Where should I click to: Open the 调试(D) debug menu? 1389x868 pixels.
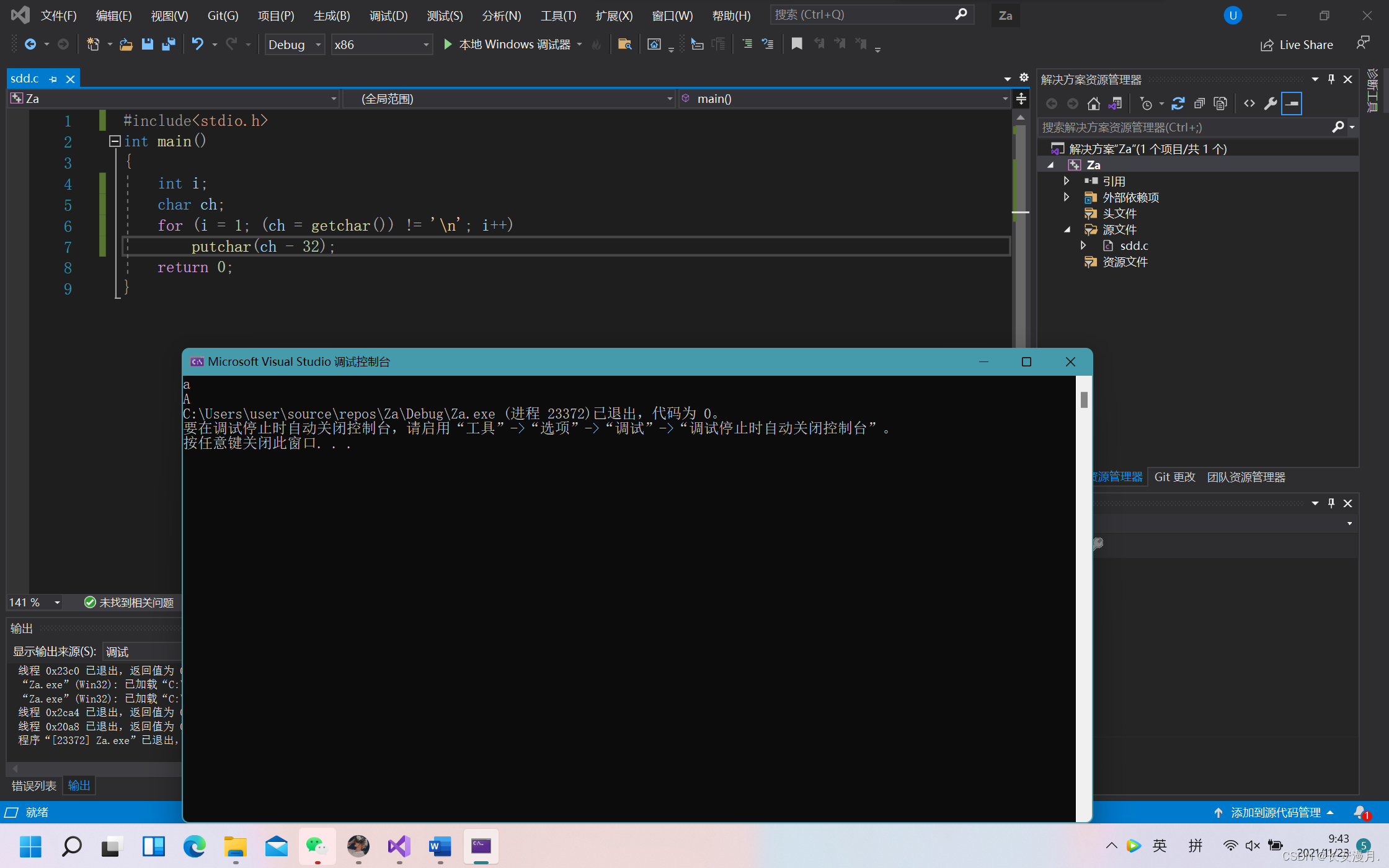(x=388, y=15)
